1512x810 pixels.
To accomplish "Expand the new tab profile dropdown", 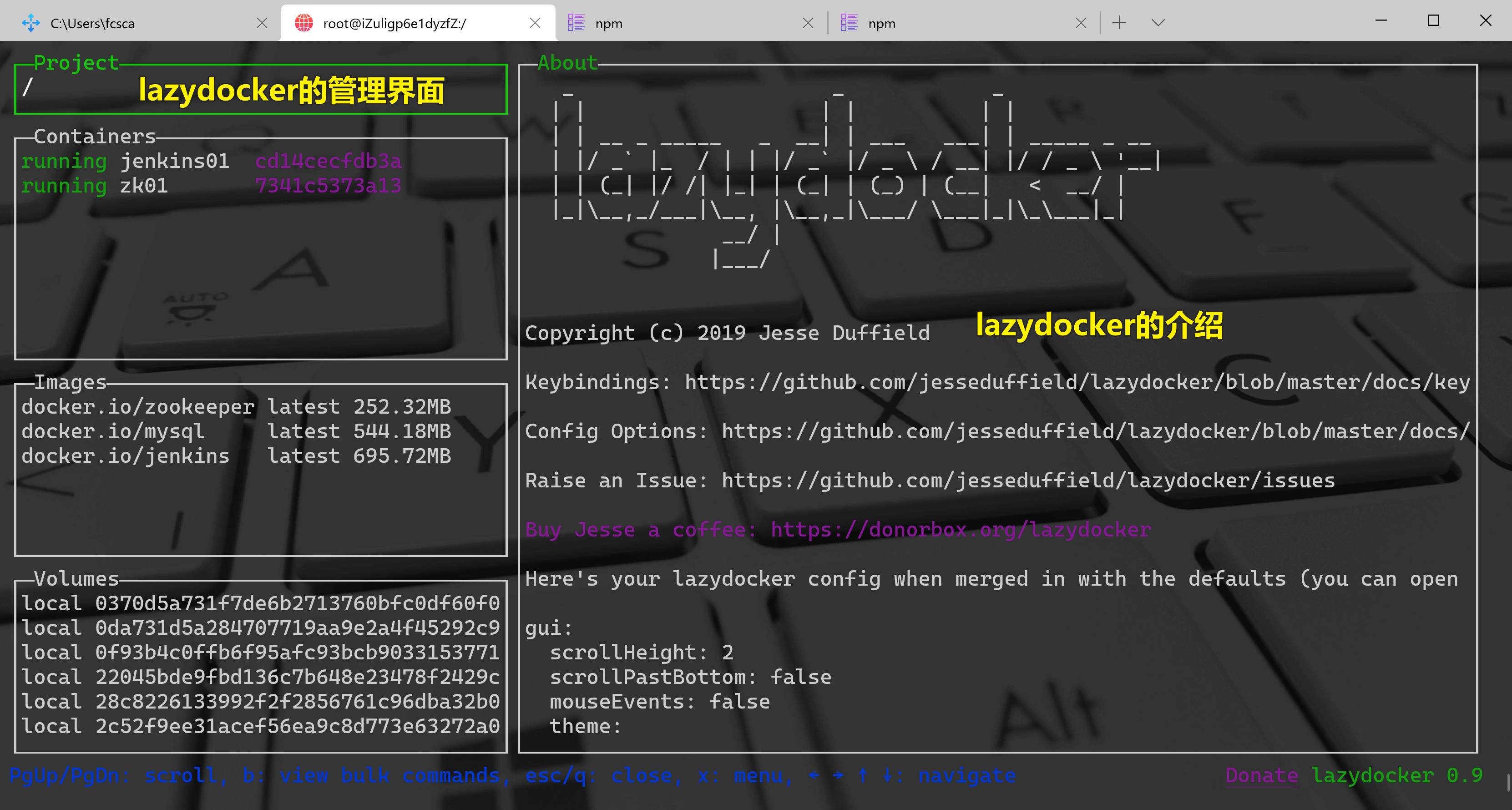I will pos(1158,23).
